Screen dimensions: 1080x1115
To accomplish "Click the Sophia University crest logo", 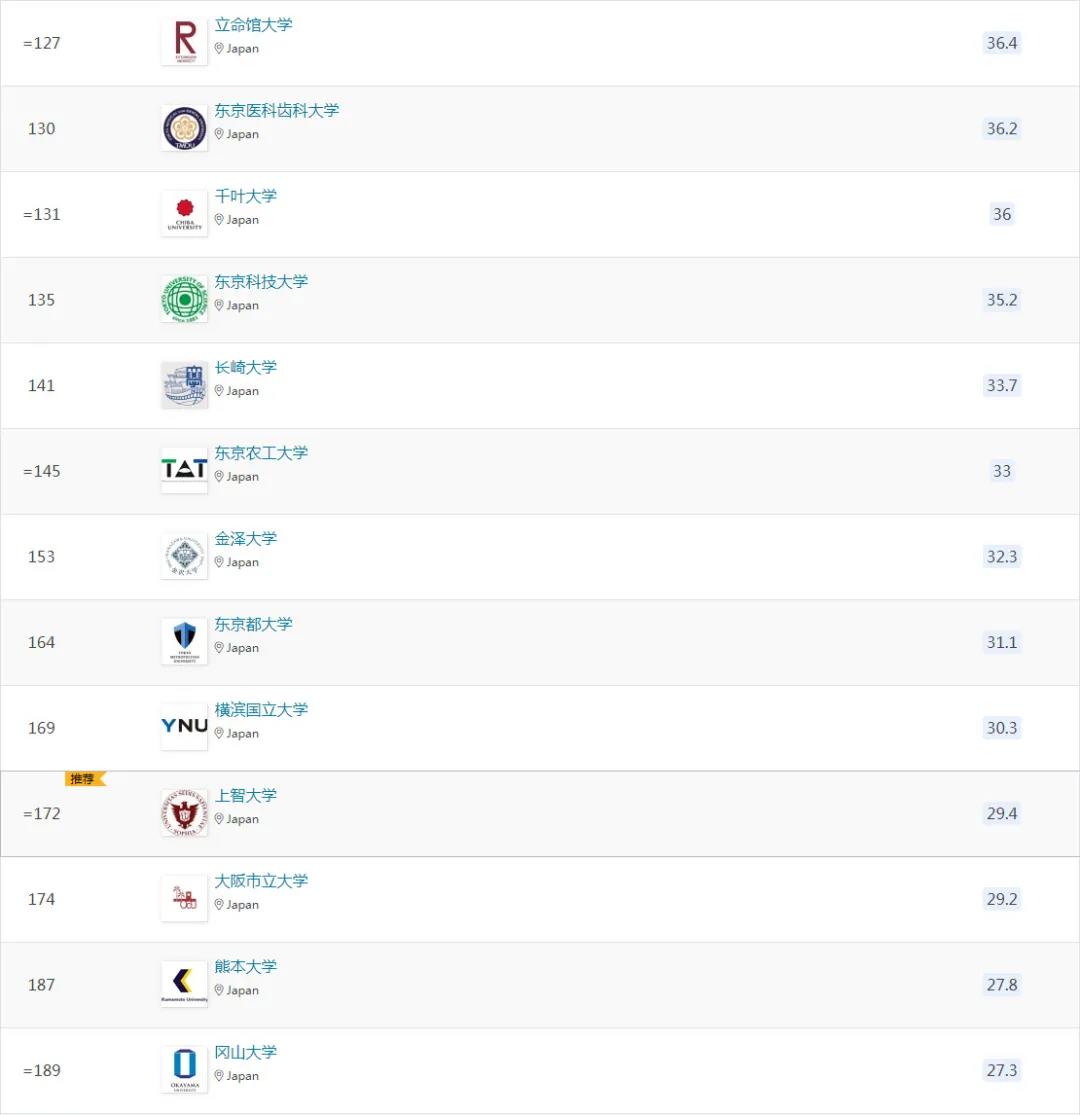I will [184, 813].
